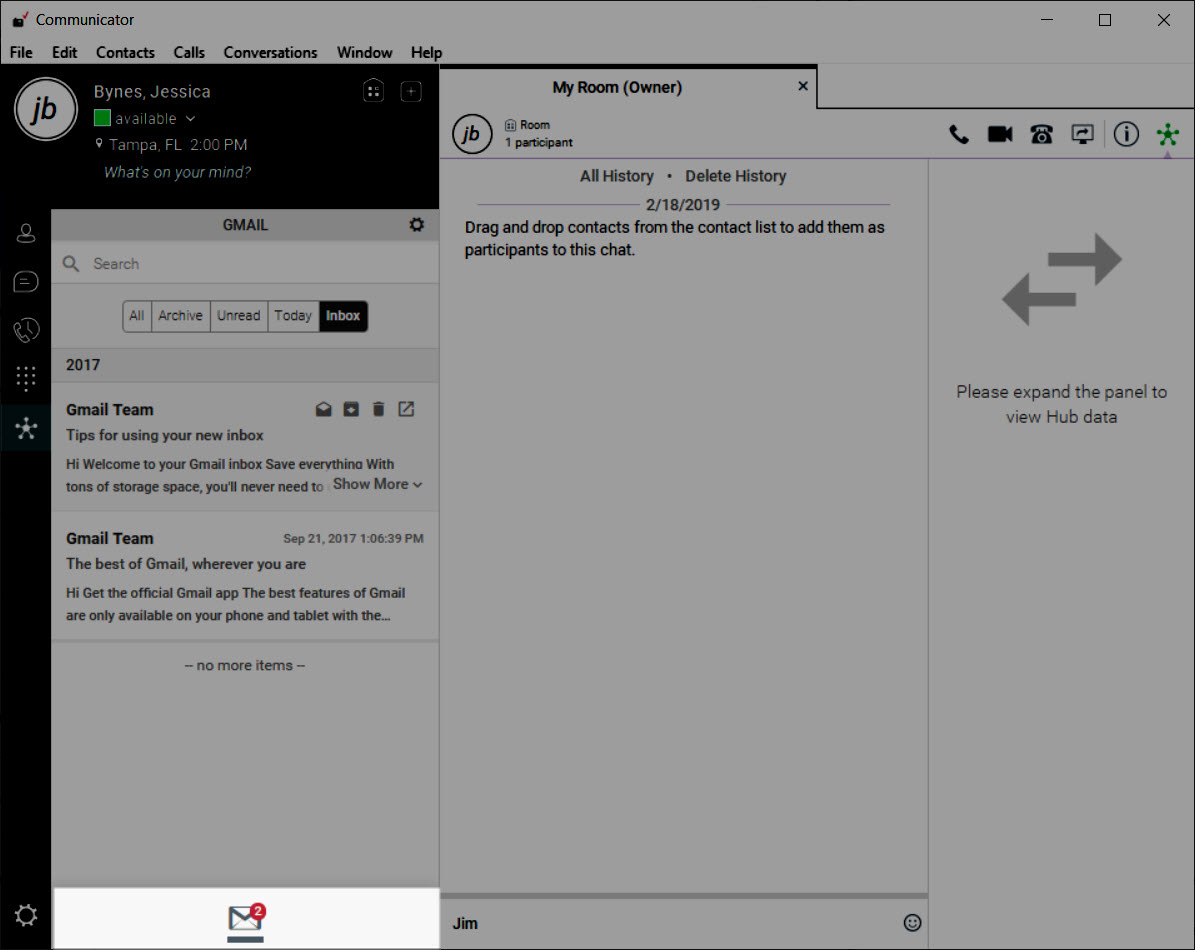This screenshot has width=1195, height=950.
Task: Open the File menu
Action: coord(21,53)
